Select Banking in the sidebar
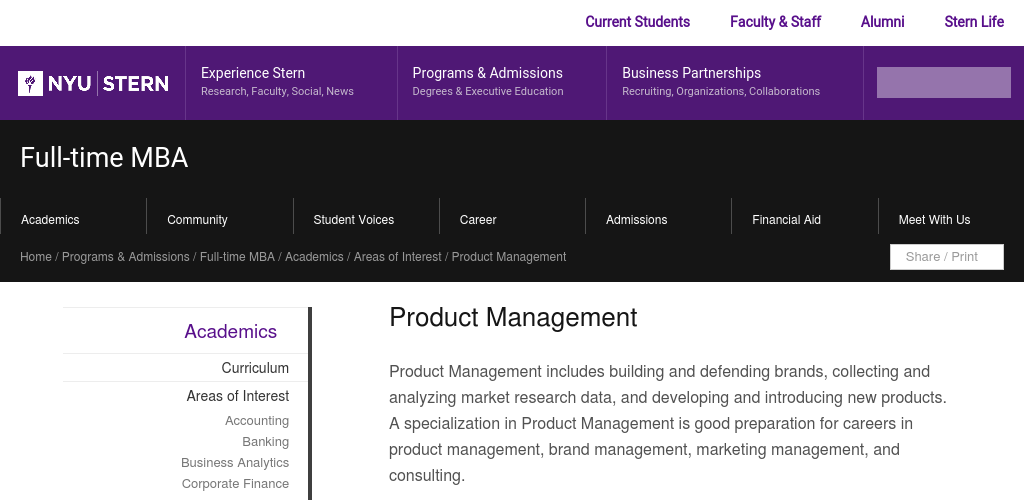 click(x=266, y=442)
